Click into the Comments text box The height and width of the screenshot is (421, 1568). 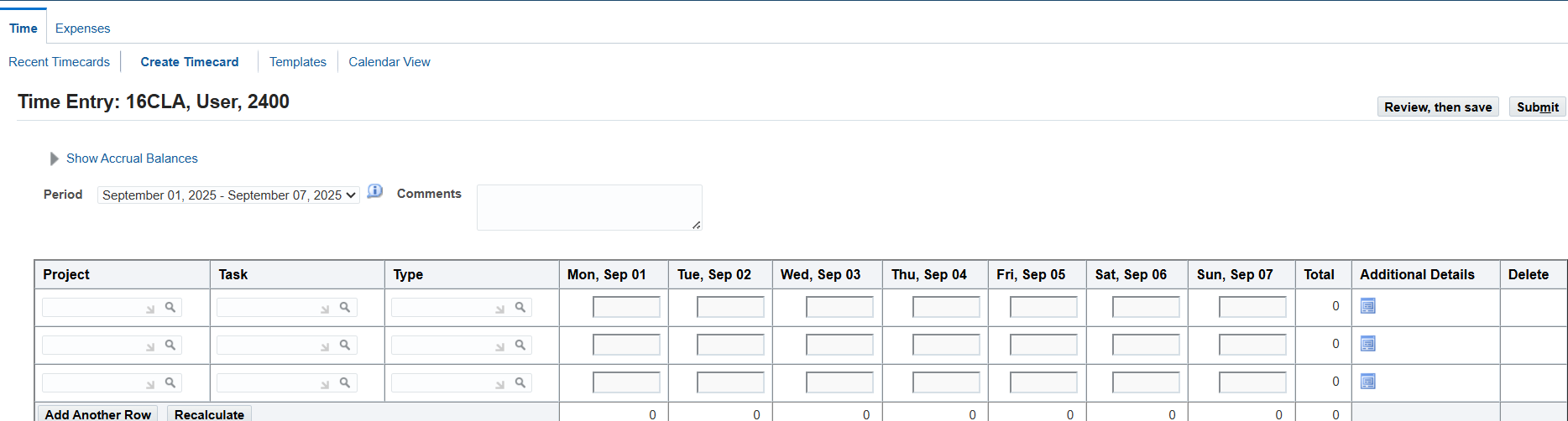click(x=588, y=207)
